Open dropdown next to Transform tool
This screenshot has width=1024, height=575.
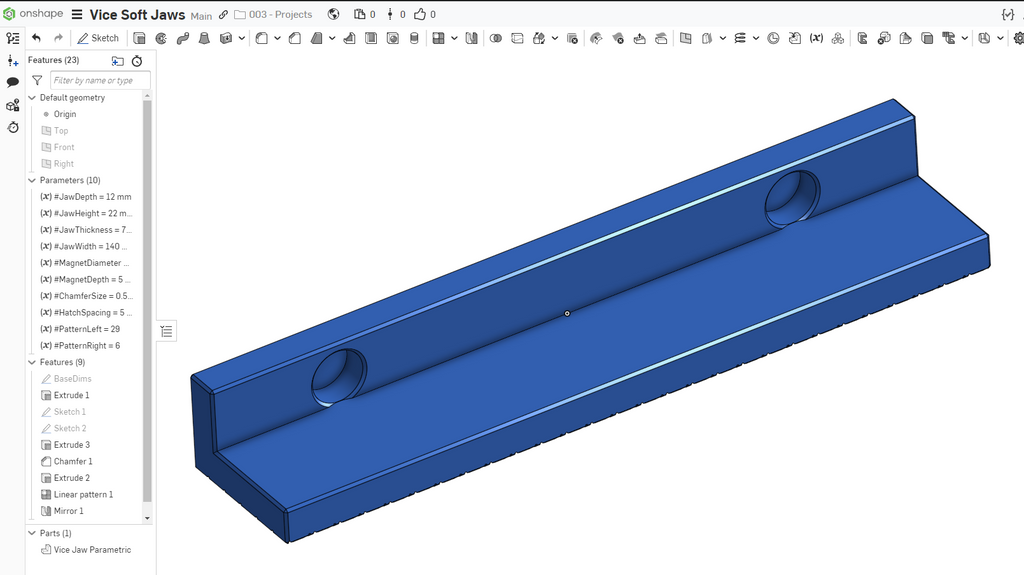point(554,39)
